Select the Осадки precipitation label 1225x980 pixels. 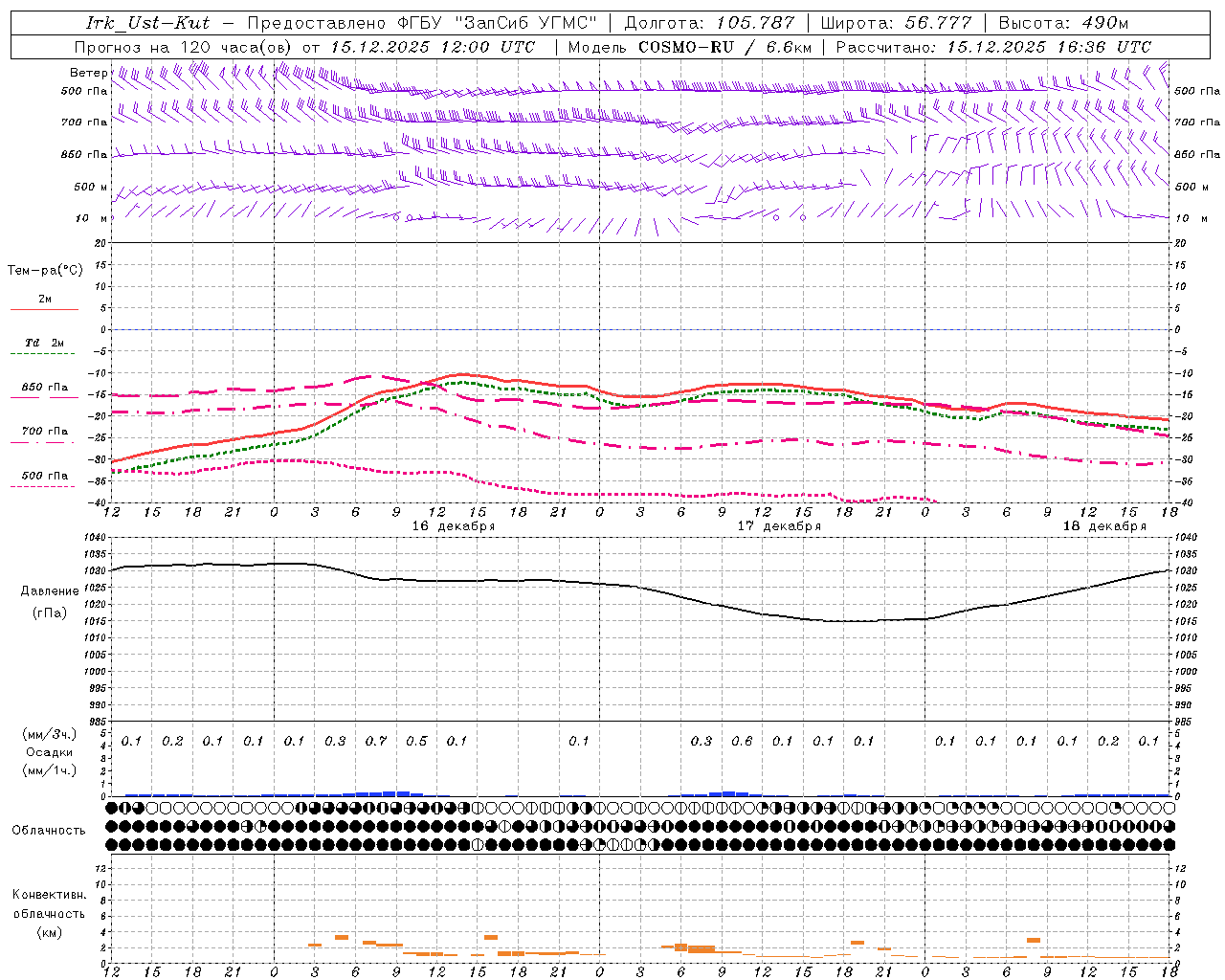[x=49, y=752]
